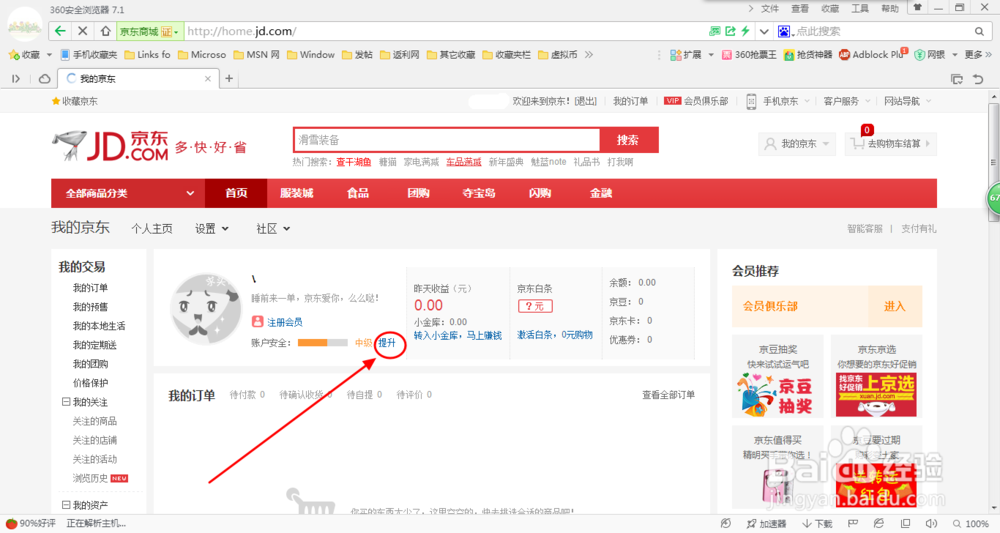Go to the 服装城 navigation tab
Image resolution: width=1000 pixels, height=533 pixels.
tap(297, 193)
